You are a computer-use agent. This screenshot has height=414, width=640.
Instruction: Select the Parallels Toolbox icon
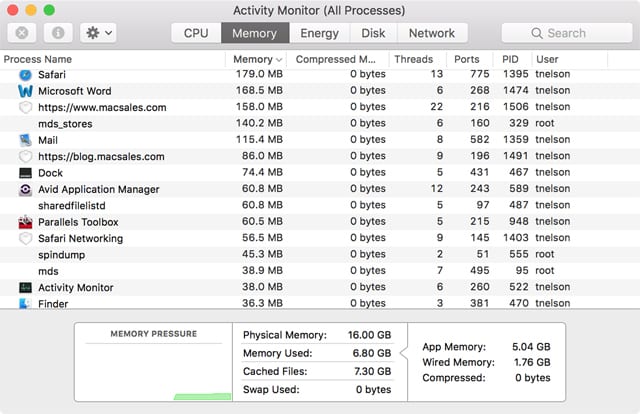(26, 222)
